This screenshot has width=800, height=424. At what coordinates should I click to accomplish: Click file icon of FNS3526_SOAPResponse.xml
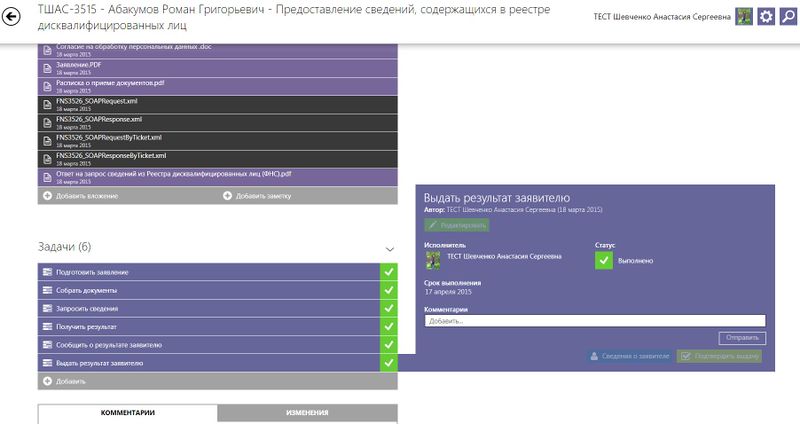point(47,123)
